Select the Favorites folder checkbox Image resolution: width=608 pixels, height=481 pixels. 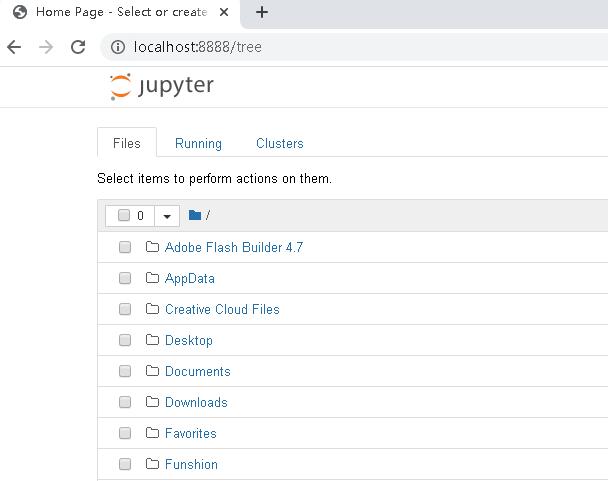125,433
